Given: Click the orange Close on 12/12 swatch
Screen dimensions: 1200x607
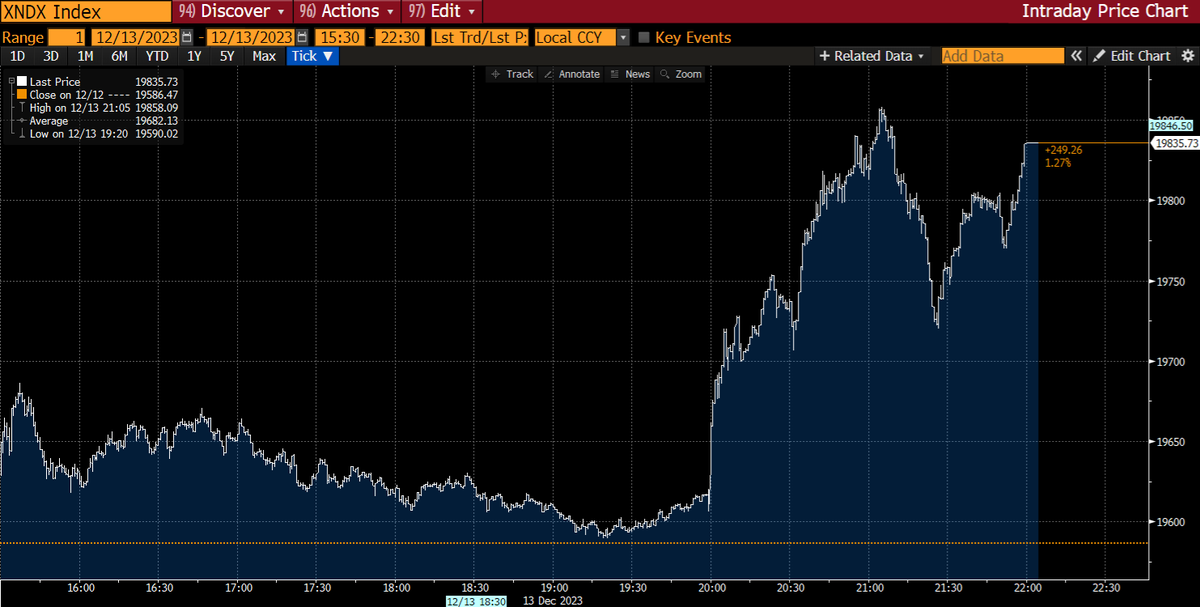Looking at the screenshot, I should (x=22, y=94).
